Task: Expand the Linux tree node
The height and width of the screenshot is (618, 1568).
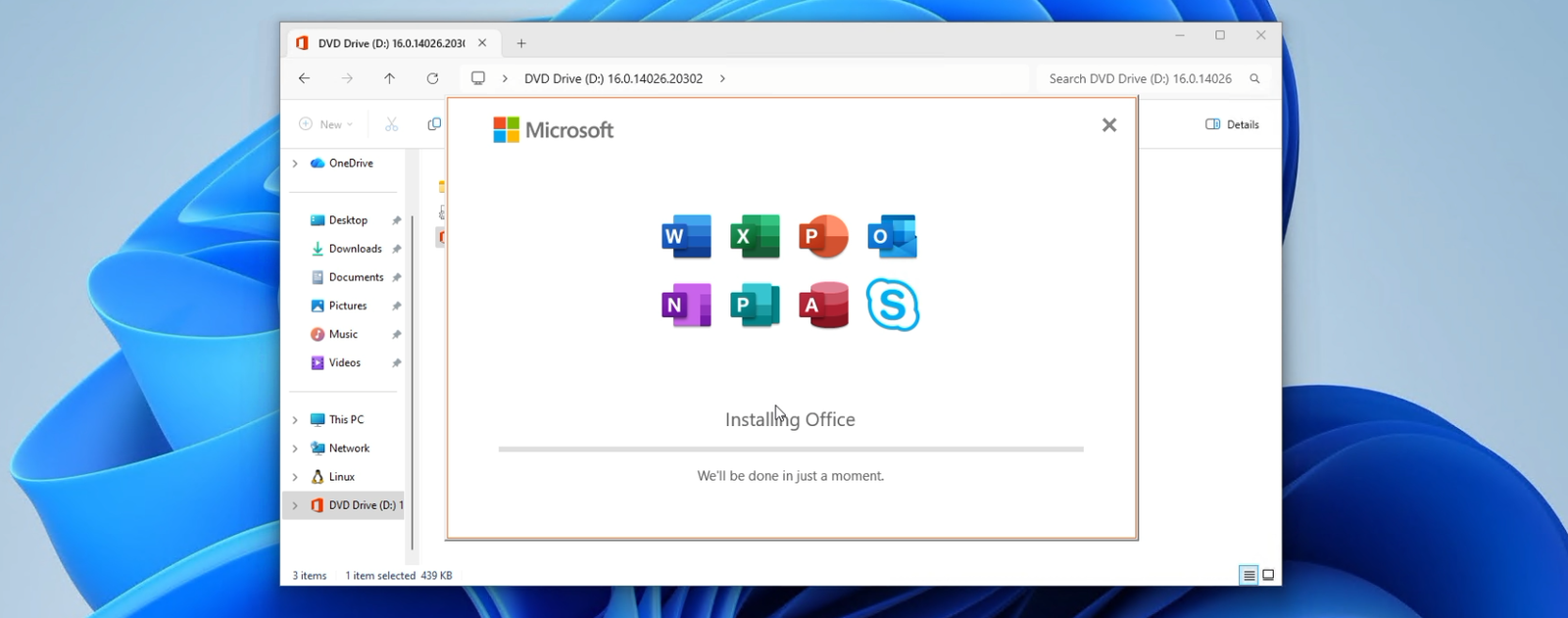Action: (295, 477)
